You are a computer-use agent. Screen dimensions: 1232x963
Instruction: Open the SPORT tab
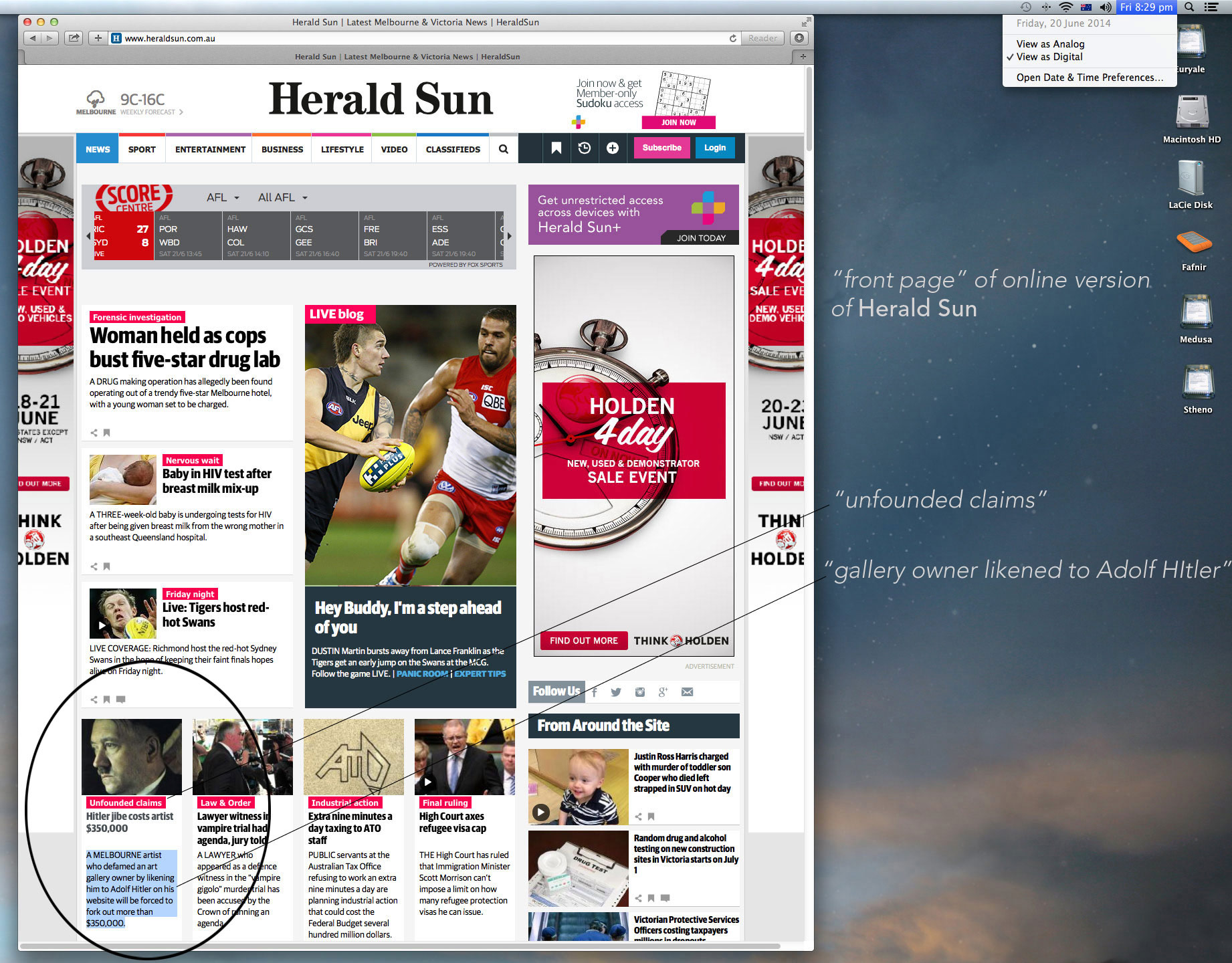tap(142, 149)
